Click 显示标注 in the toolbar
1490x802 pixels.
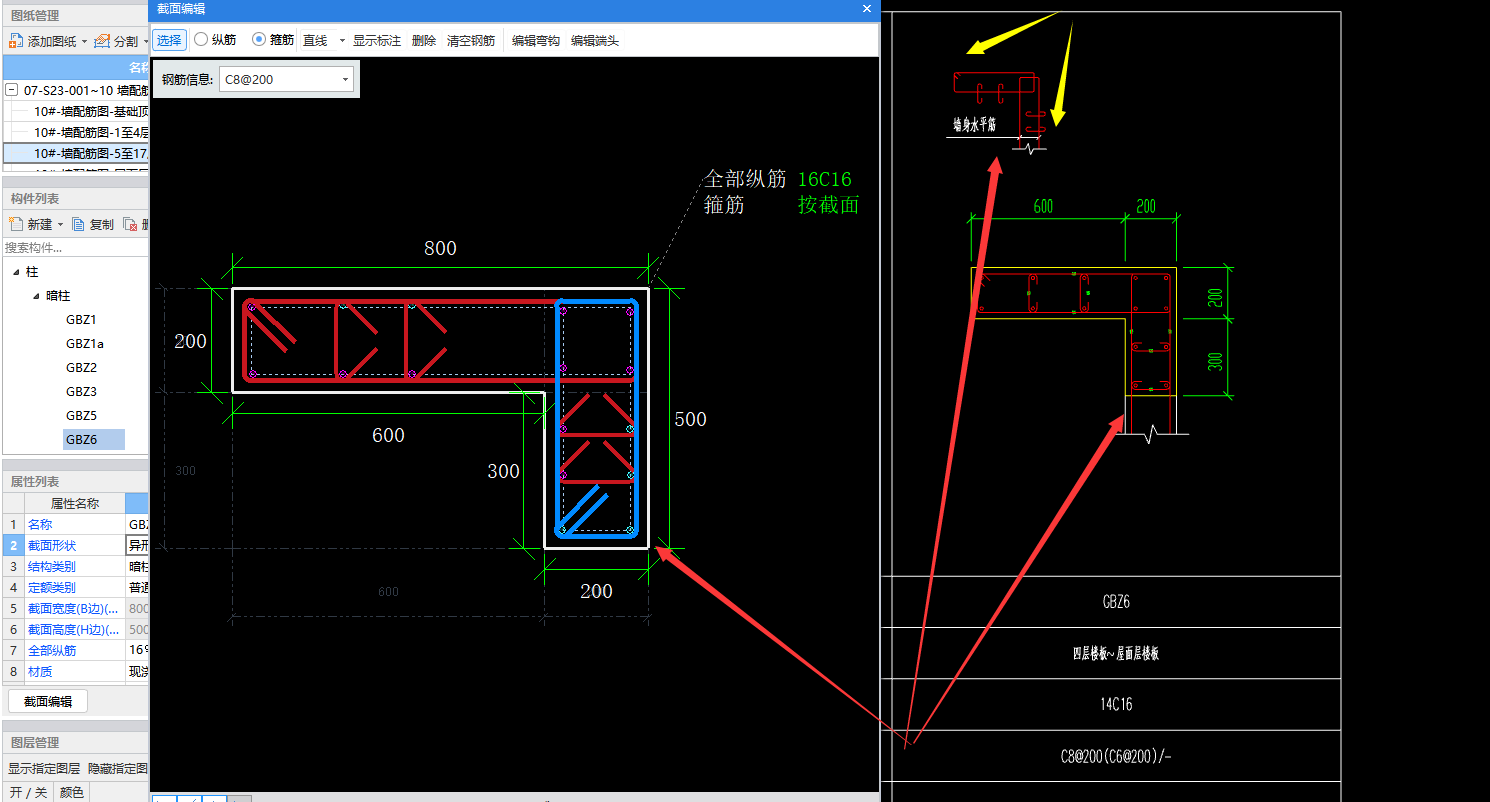377,41
